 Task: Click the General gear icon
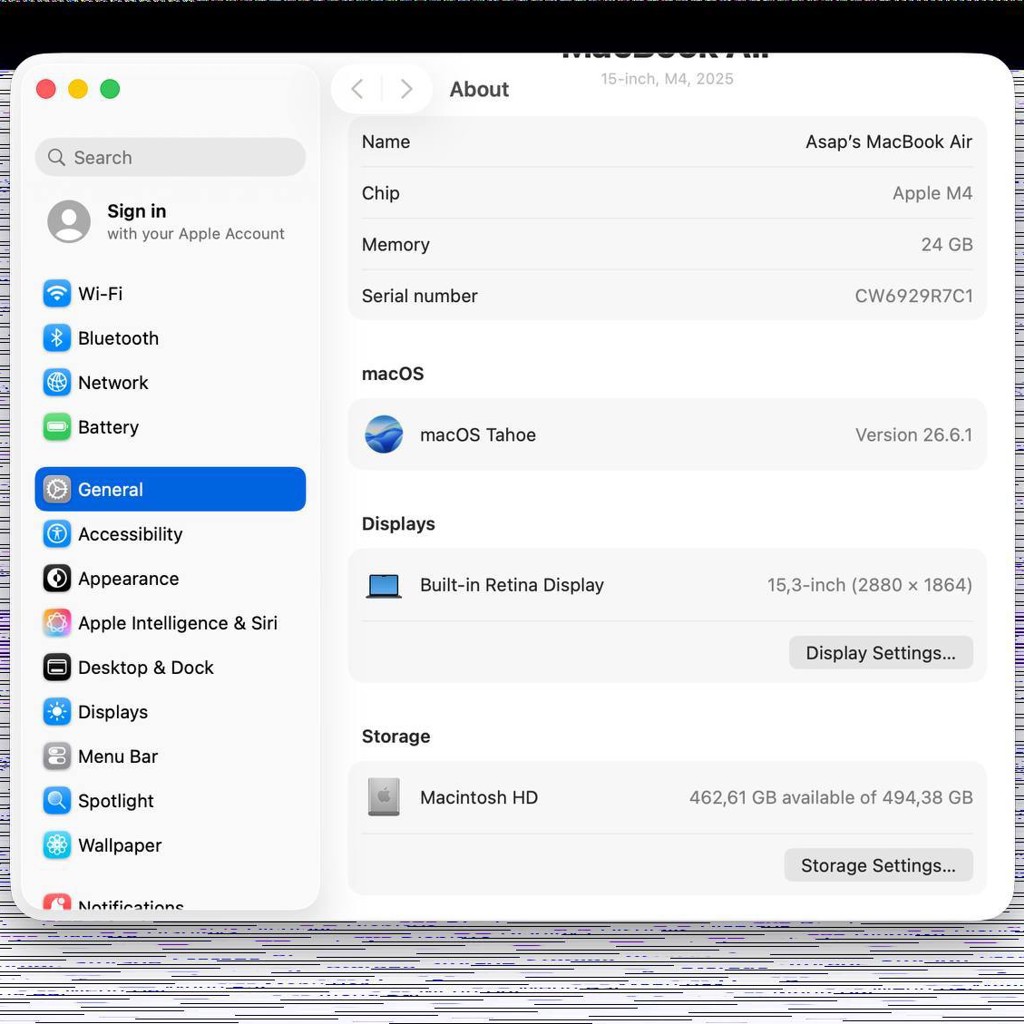point(57,489)
